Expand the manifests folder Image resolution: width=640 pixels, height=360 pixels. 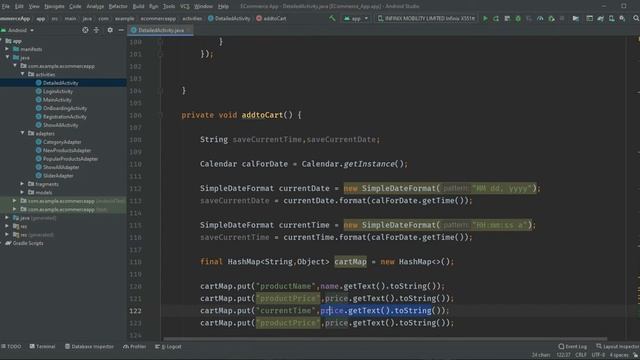(7, 49)
